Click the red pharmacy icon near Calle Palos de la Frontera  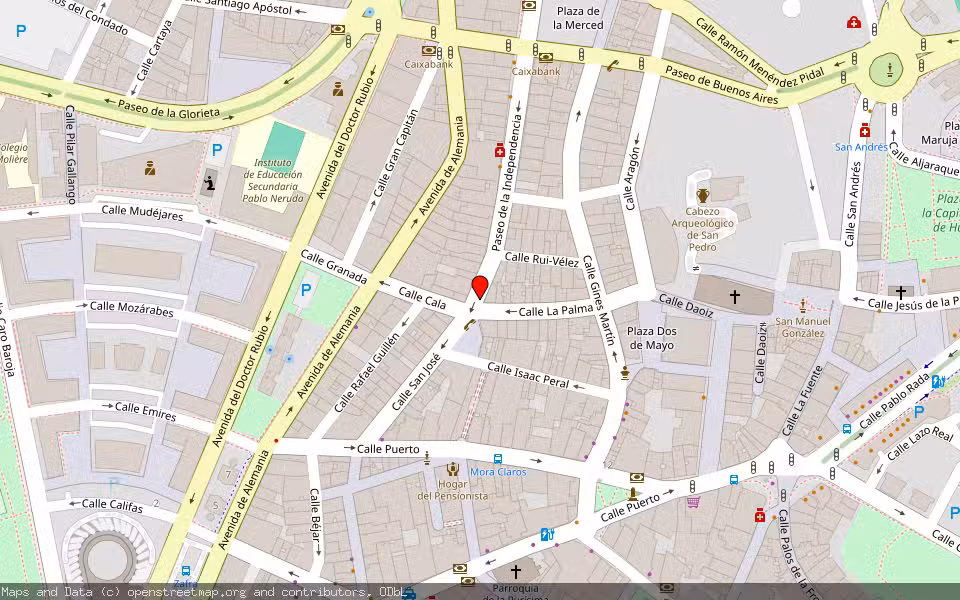click(760, 516)
